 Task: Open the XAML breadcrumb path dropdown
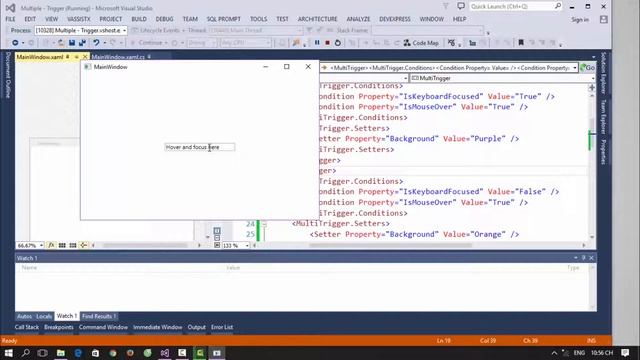click(x=575, y=68)
